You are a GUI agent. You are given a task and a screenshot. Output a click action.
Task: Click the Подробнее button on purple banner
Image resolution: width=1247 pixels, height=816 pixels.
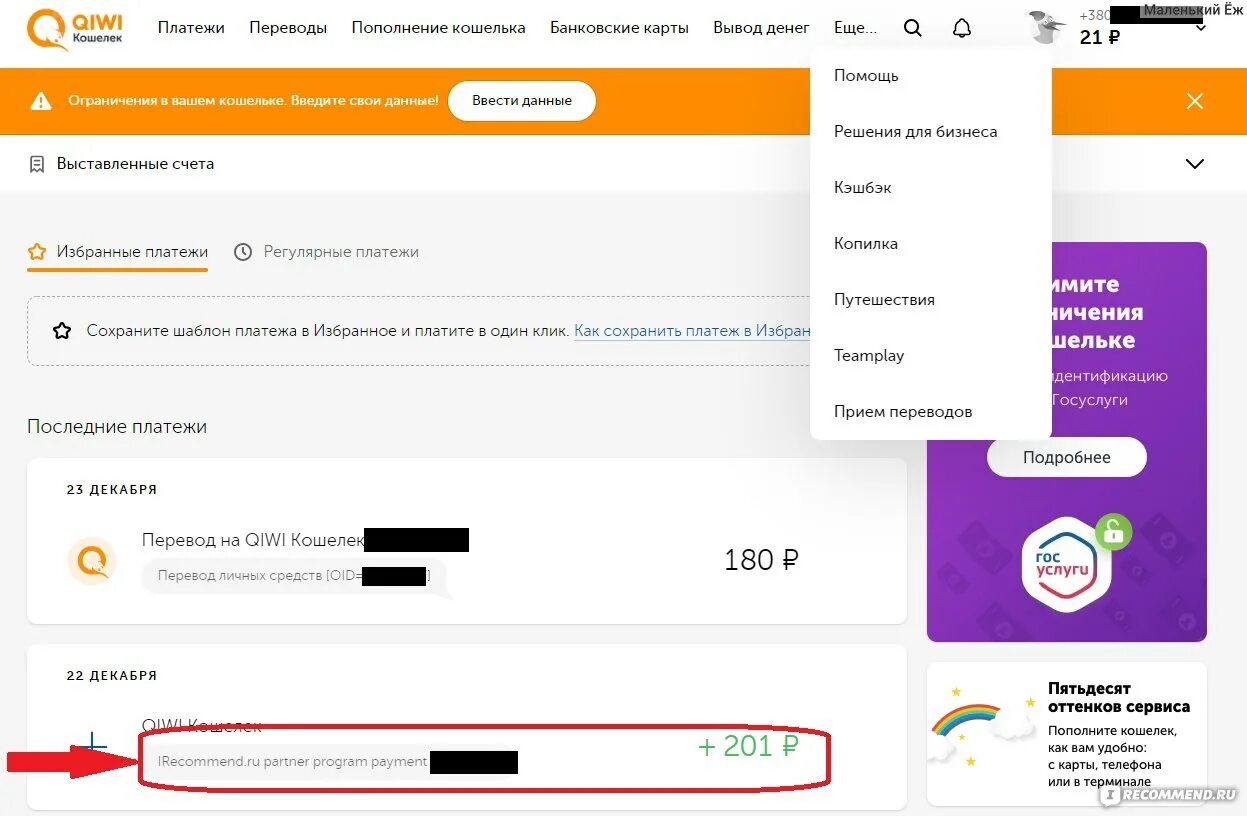pos(1066,457)
